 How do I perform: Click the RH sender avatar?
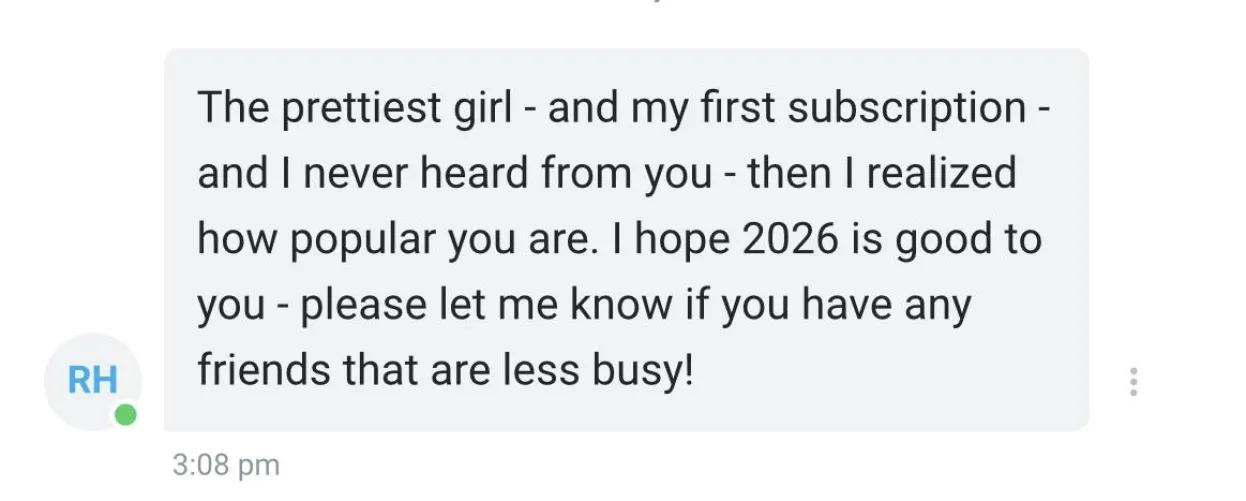(92, 380)
